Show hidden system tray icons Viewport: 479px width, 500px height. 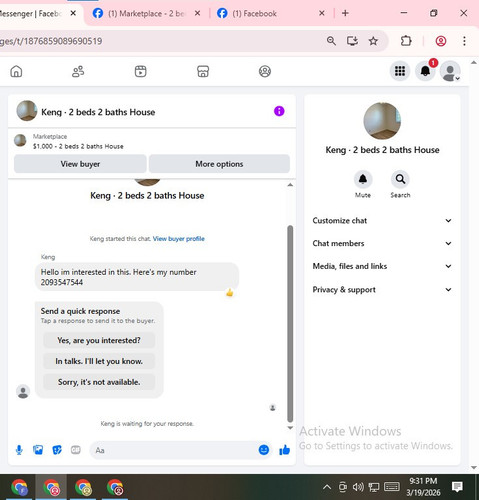point(327,487)
